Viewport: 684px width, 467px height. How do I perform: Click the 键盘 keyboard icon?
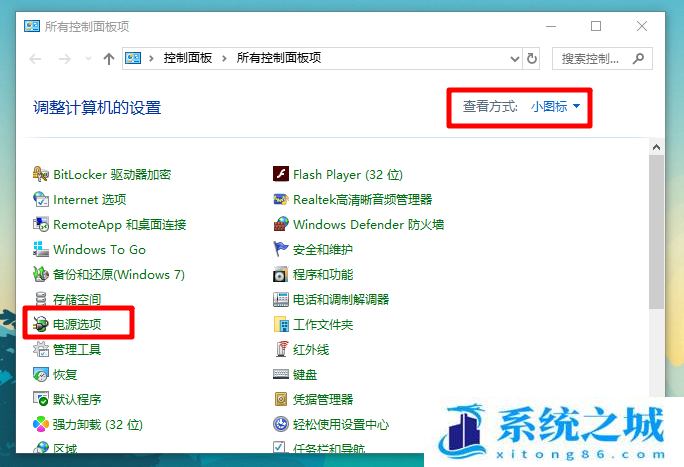click(x=280, y=374)
